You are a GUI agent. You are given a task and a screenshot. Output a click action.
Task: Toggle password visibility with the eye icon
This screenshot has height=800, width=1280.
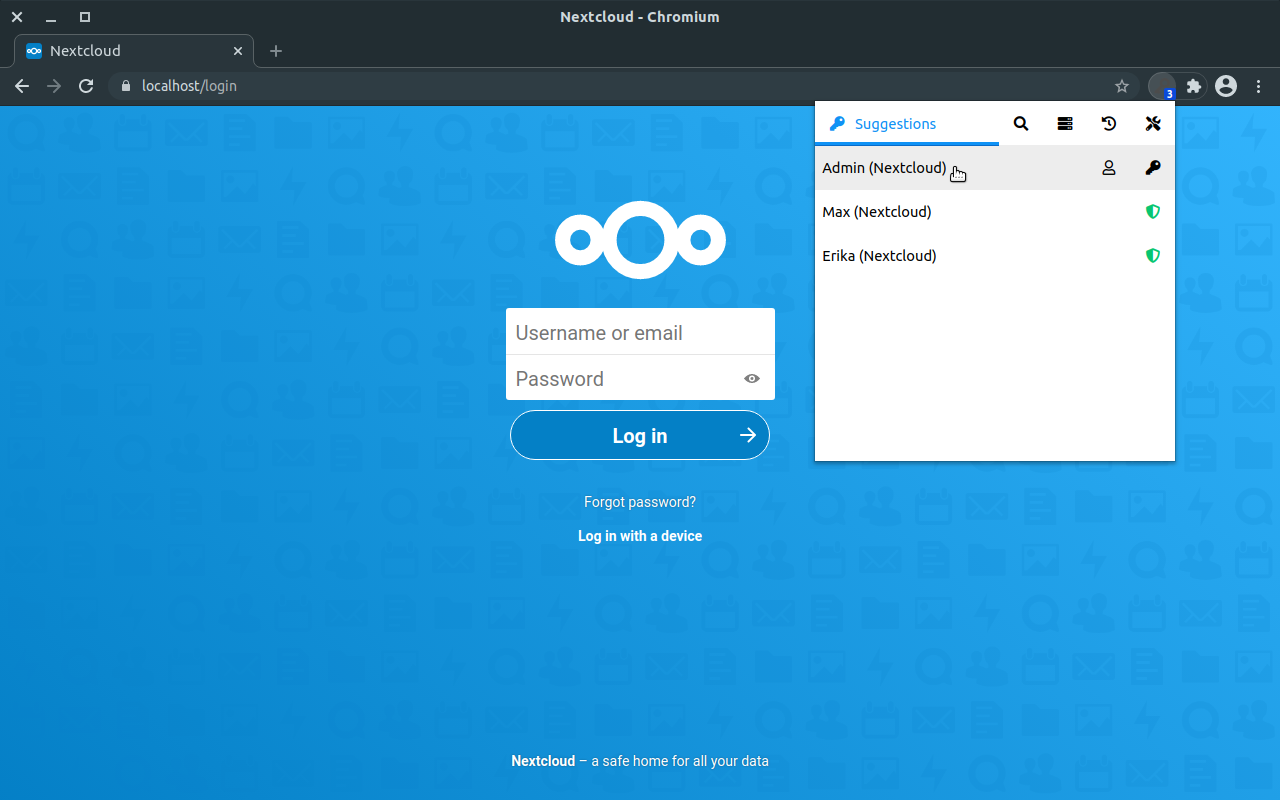[751, 378]
